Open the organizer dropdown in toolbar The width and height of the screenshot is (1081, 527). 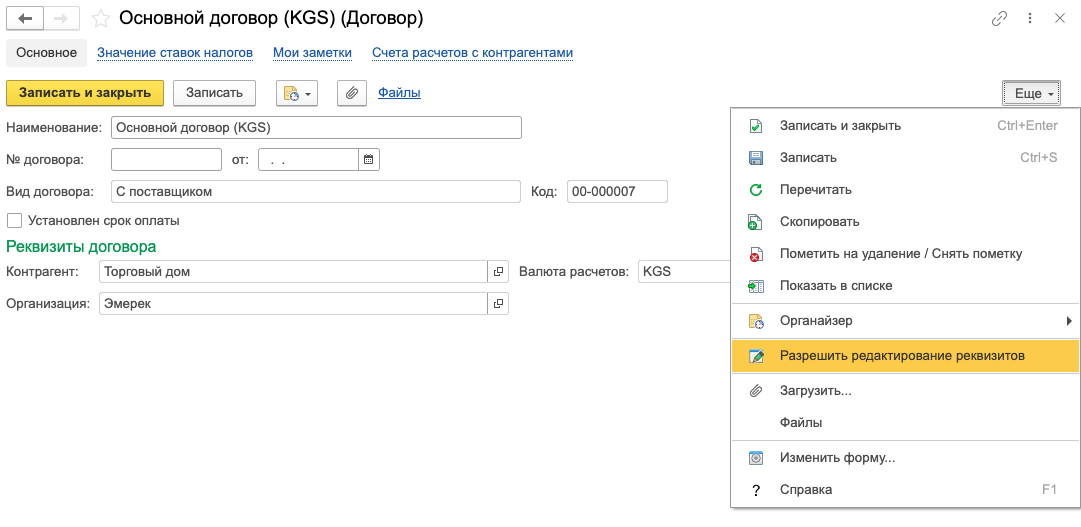pyautogui.click(x=297, y=93)
